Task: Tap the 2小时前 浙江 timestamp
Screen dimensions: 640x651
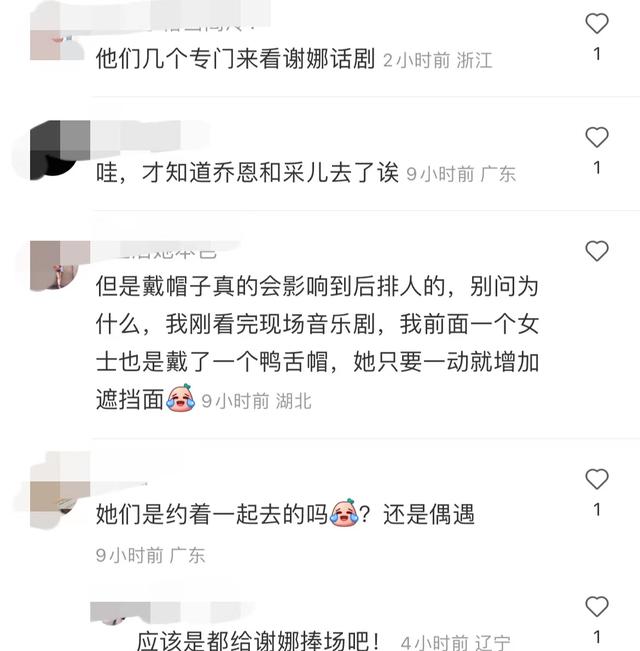Action: [437, 61]
